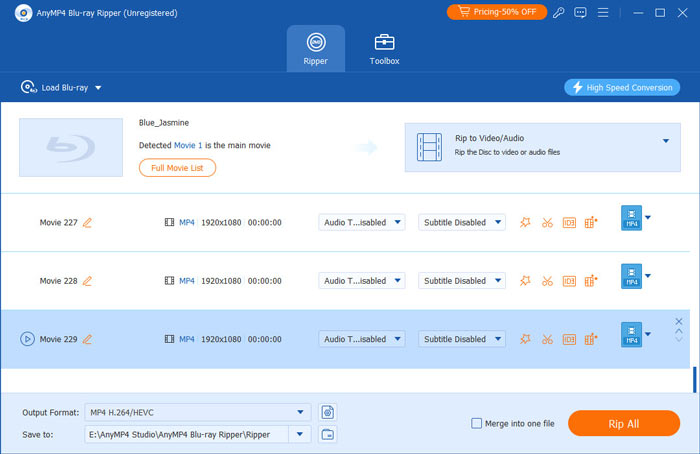The width and height of the screenshot is (700, 454).
Task: Click the Blu-ray disc thumbnail
Action: pos(71,147)
